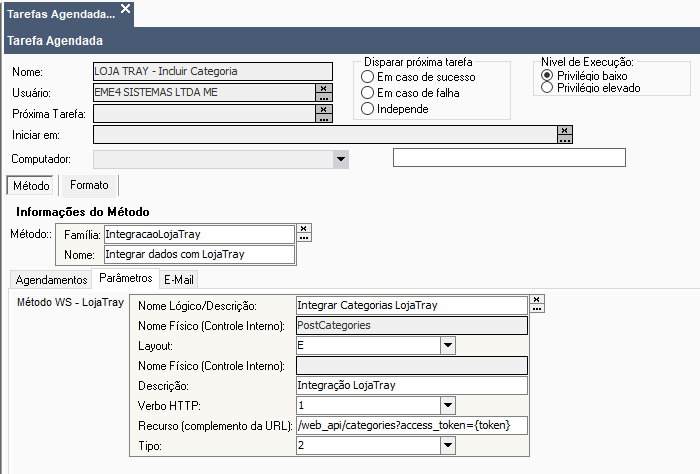Clear the Próxima Tarefa field with x icon
The height and width of the screenshot is (474, 700).
point(324,109)
